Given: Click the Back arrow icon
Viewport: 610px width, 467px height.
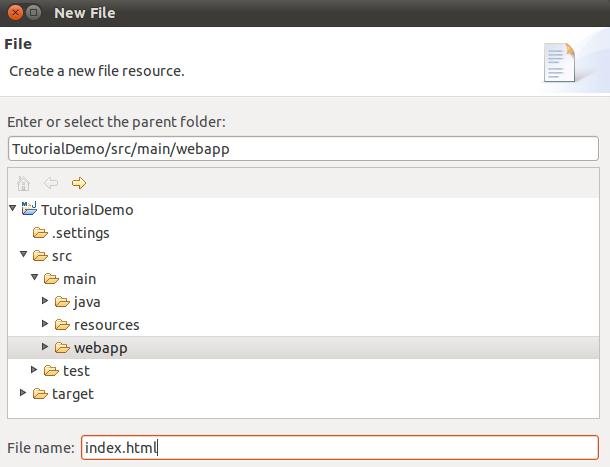Looking at the screenshot, I should point(51,183).
